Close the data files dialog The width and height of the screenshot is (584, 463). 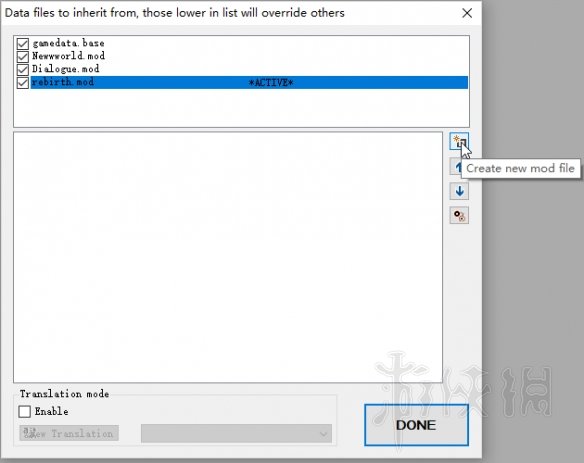pos(467,13)
